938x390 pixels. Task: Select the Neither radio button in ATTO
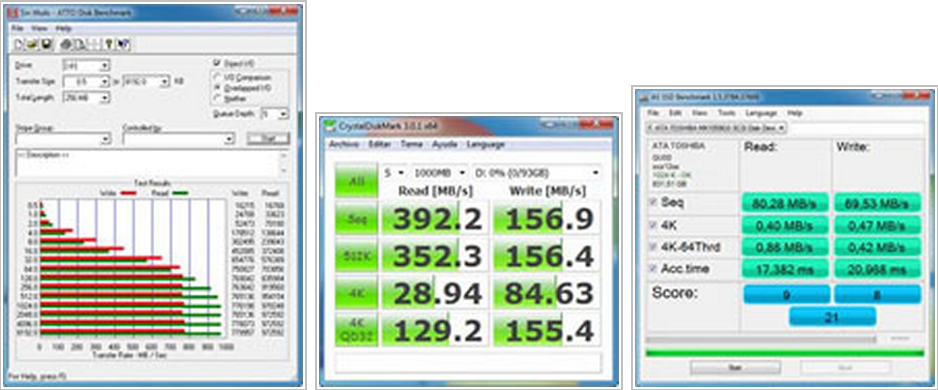[x=217, y=98]
